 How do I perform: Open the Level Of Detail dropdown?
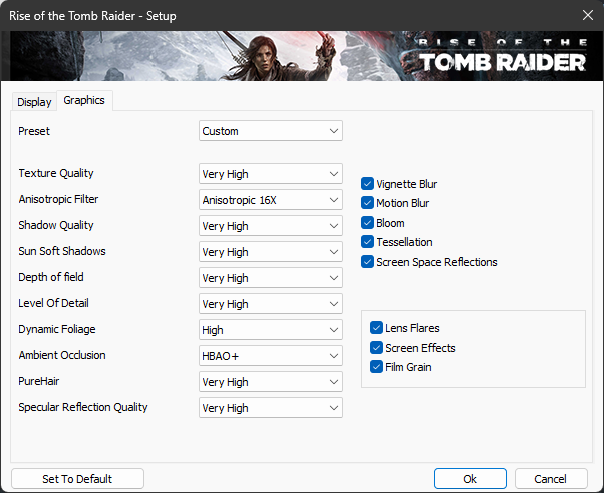271,304
